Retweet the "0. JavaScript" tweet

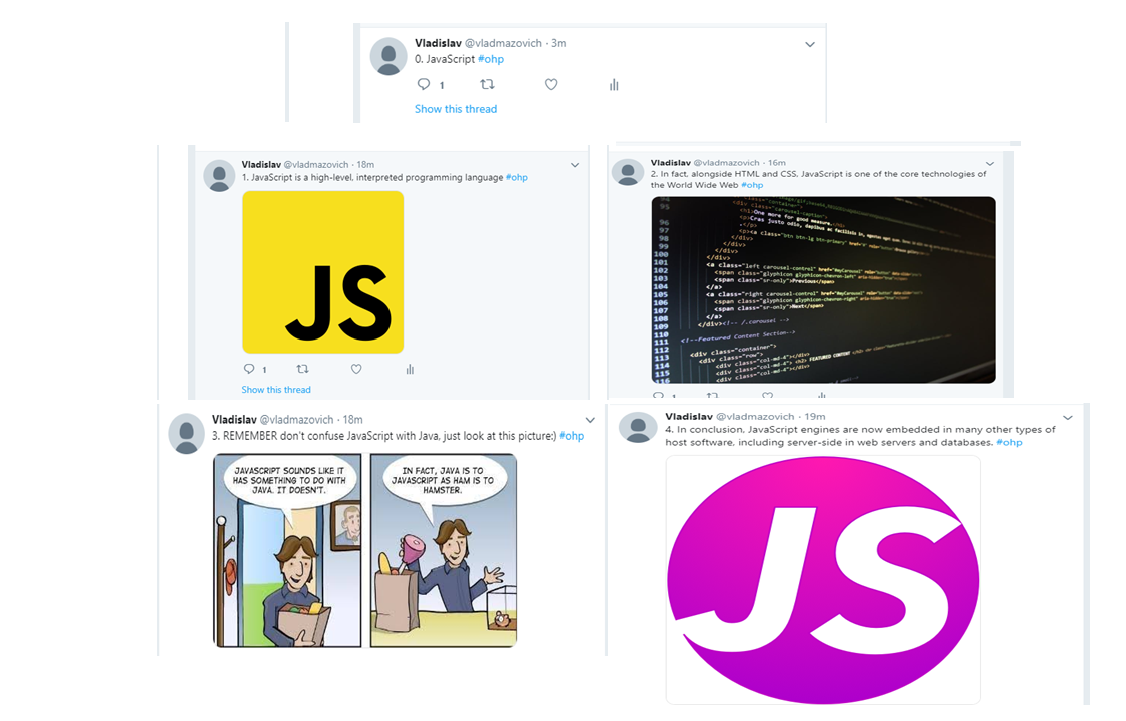[x=487, y=85]
